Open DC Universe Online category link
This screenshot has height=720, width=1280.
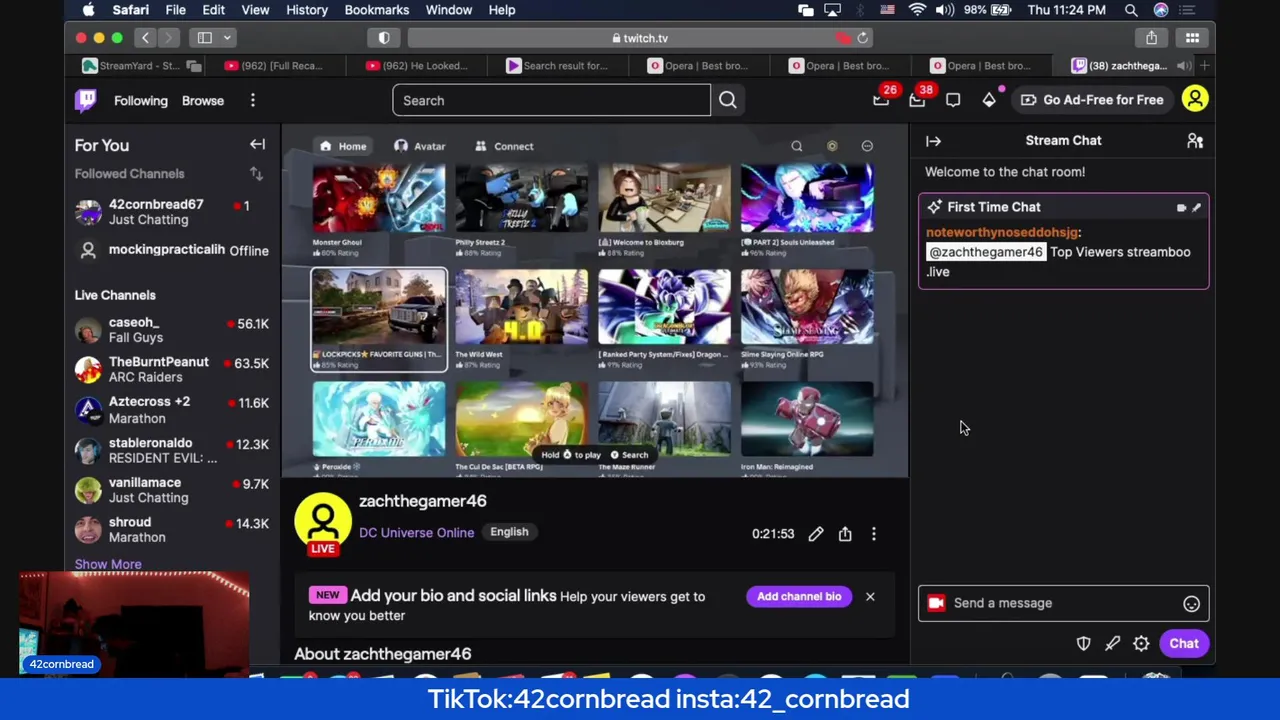point(417,532)
